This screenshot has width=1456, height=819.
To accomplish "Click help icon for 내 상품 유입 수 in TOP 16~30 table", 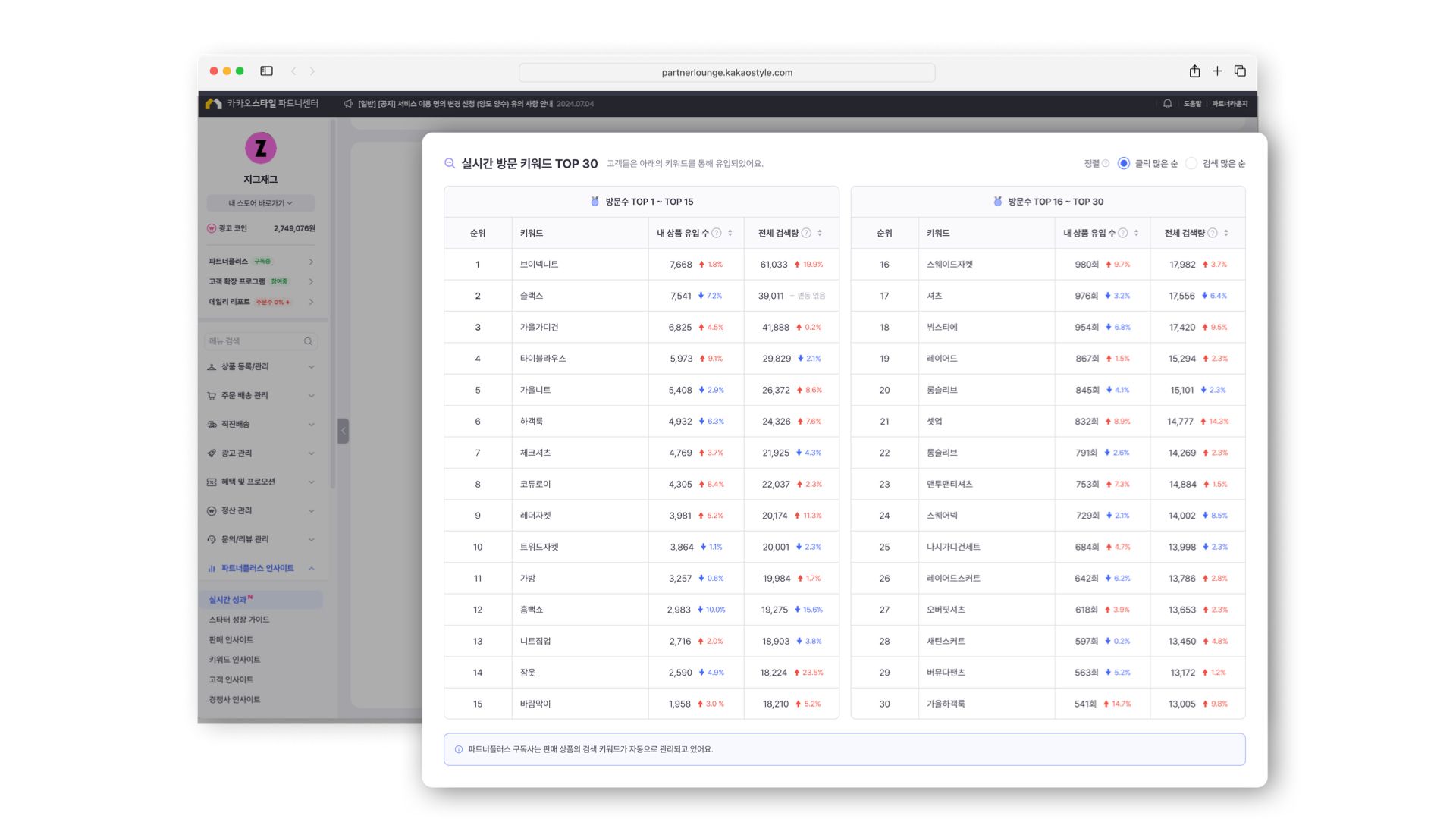I will pyautogui.click(x=1123, y=234).
